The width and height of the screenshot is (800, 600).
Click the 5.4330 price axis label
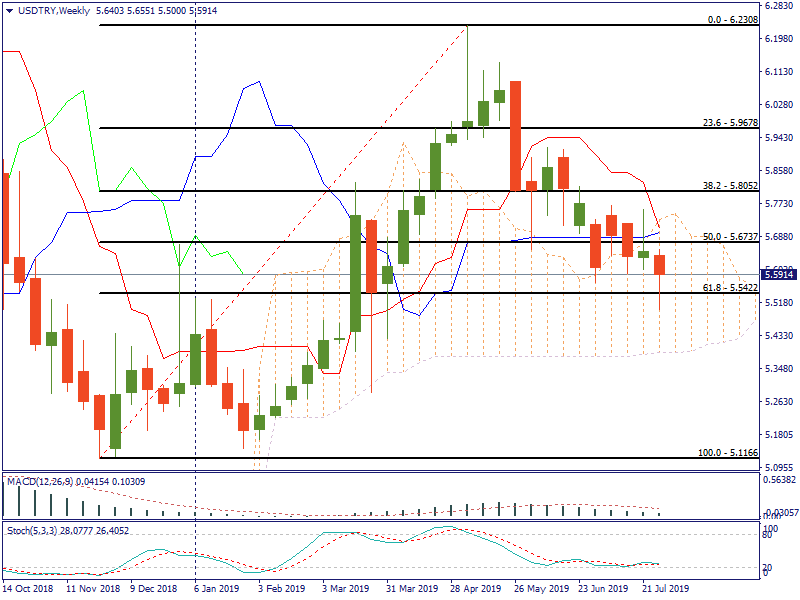(x=778, y=335)
